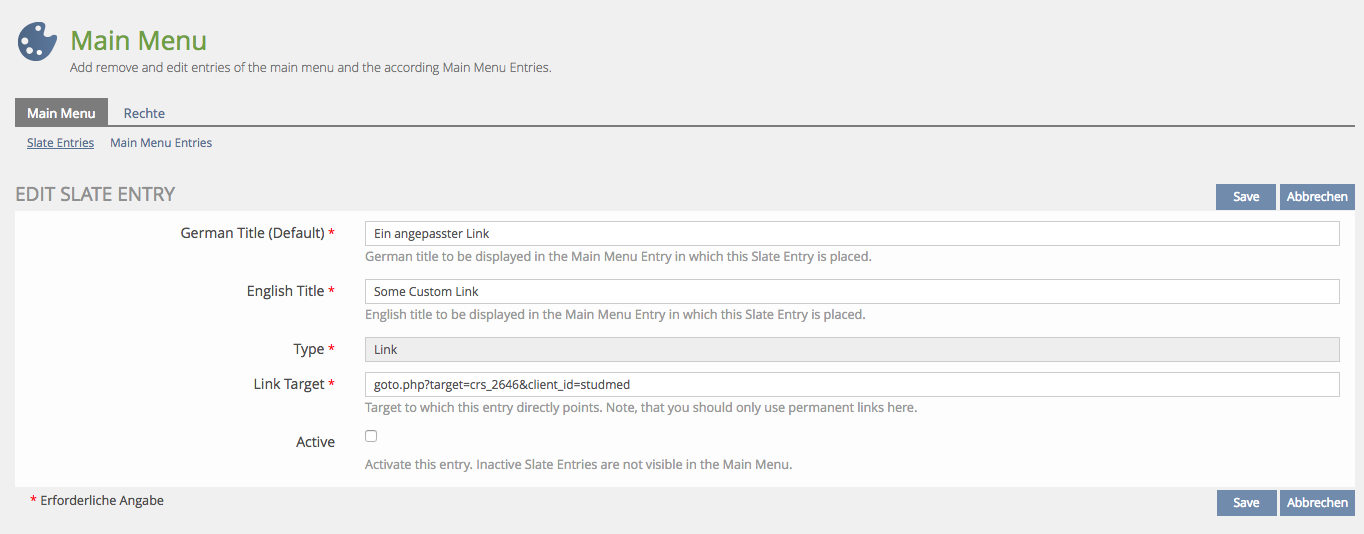The width and height of the screenshot is (1364, 534).
Task: Select the Main Menu tab
Action: pyautogui.click(x=61, y=113)
